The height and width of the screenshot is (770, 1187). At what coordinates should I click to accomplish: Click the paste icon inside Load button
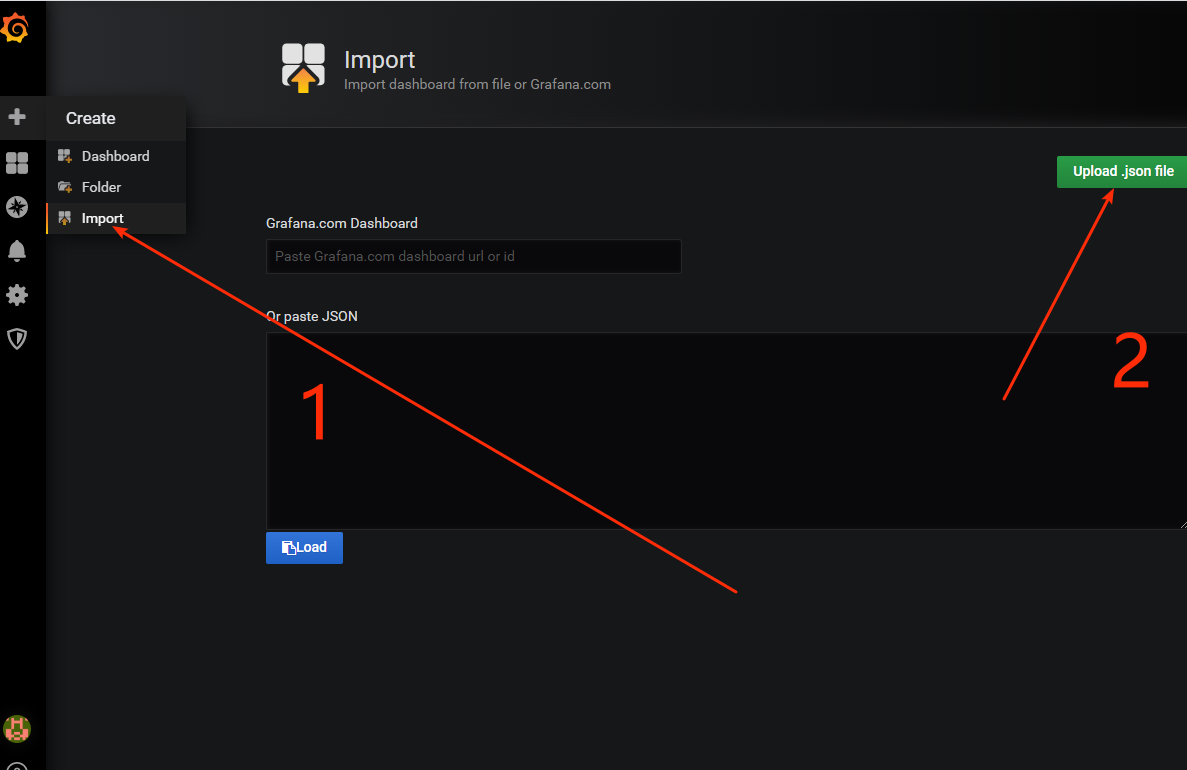[x=288, y=547]
